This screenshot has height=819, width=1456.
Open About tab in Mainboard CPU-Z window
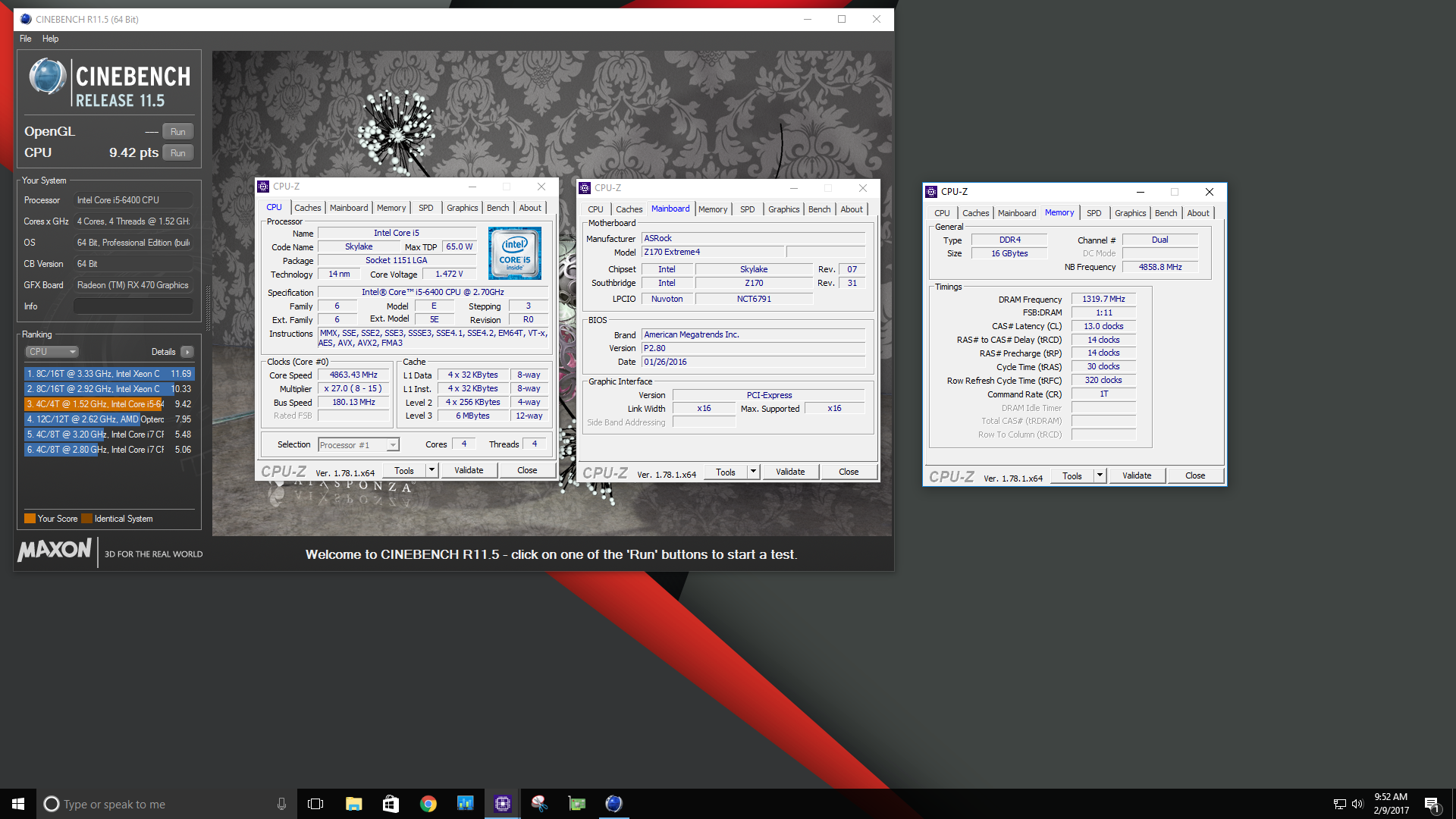pos(852,209)
